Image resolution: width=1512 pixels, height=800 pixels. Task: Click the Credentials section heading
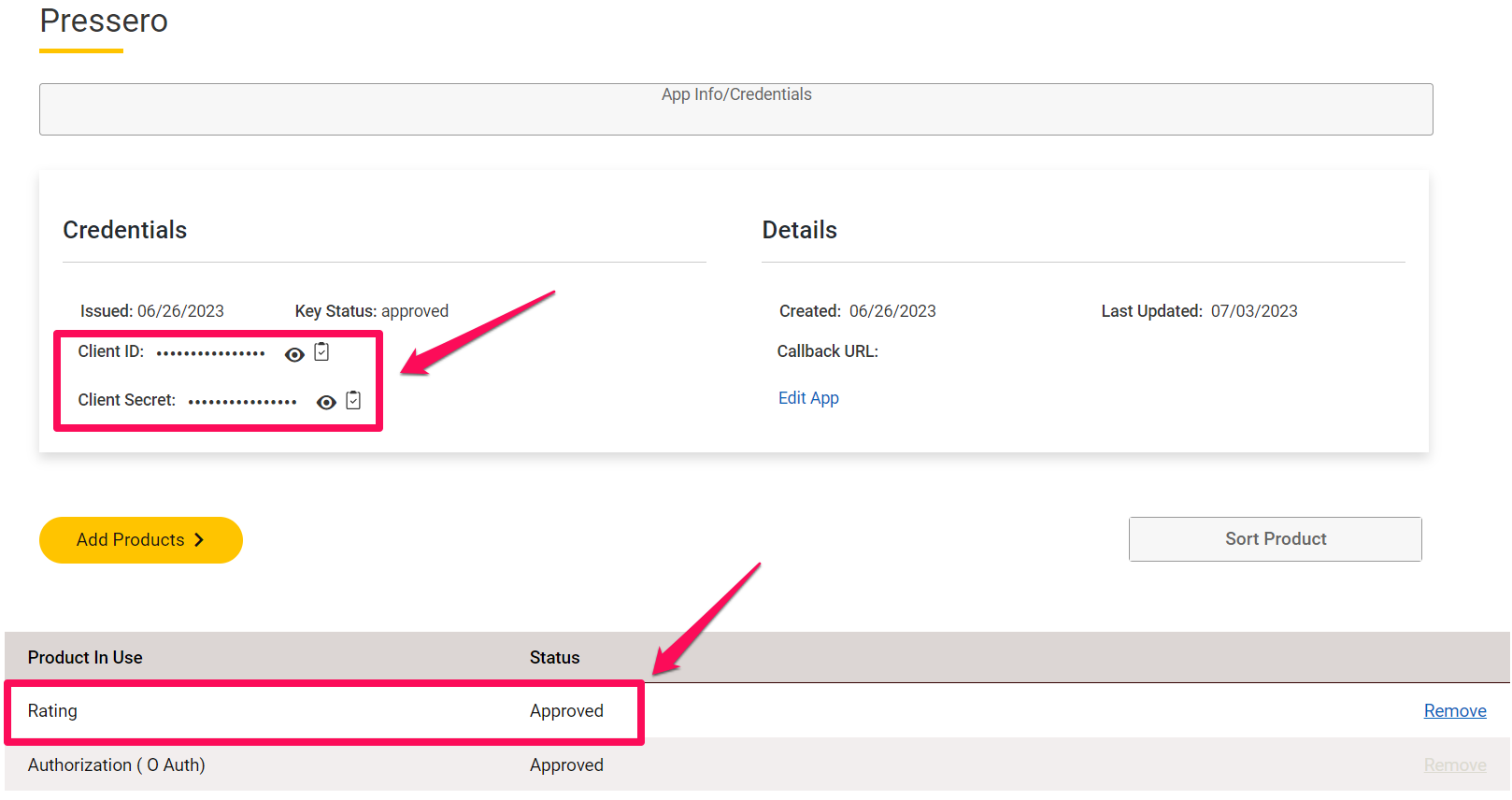point(125,230)
